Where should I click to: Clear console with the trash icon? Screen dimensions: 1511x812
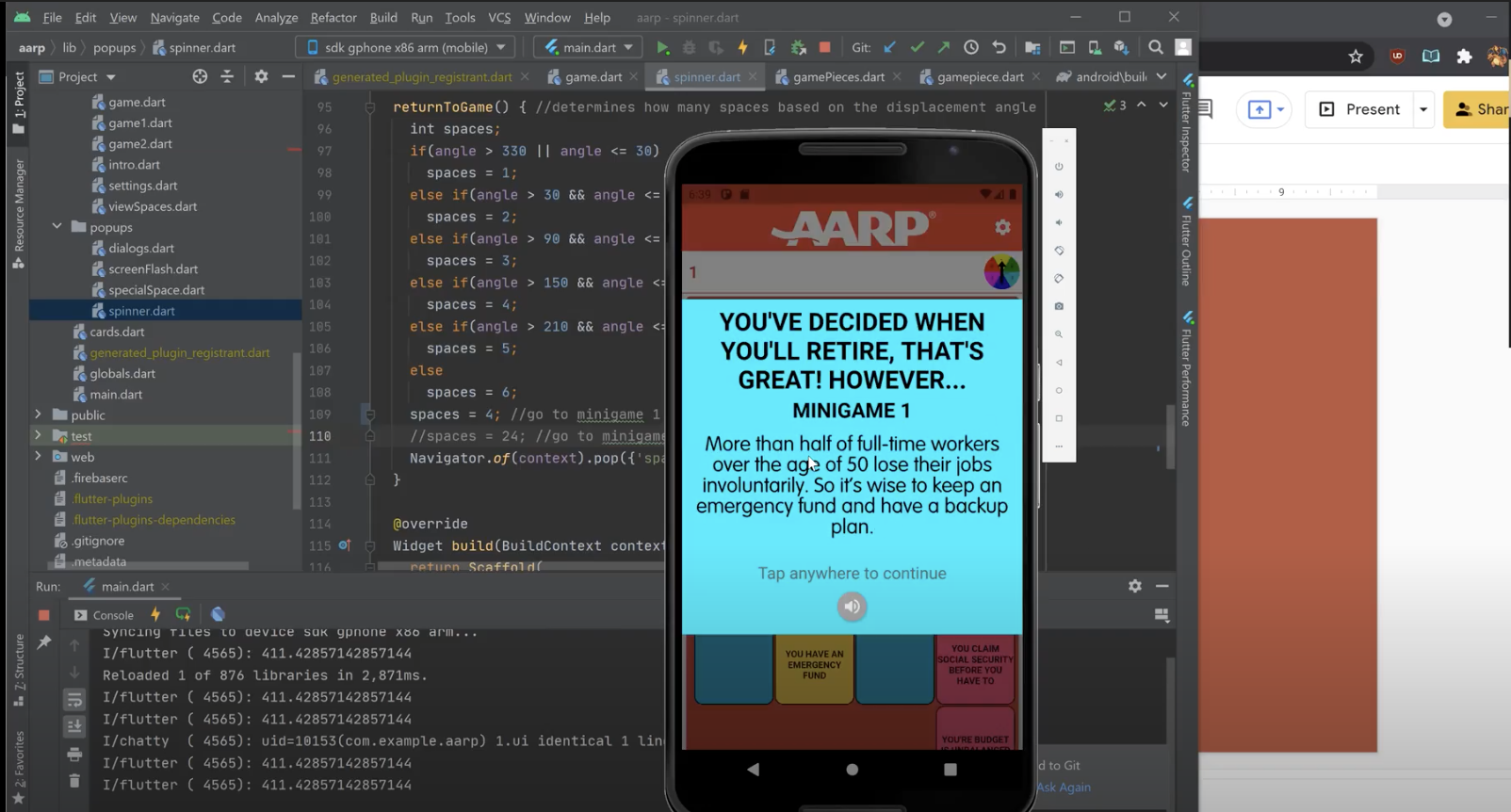(x=74, y=781)
